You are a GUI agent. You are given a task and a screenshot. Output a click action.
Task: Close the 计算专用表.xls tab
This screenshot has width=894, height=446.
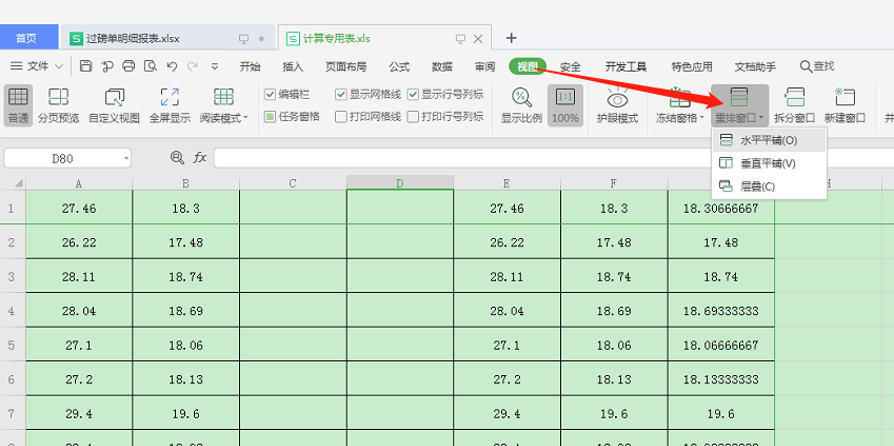[478, 39]
